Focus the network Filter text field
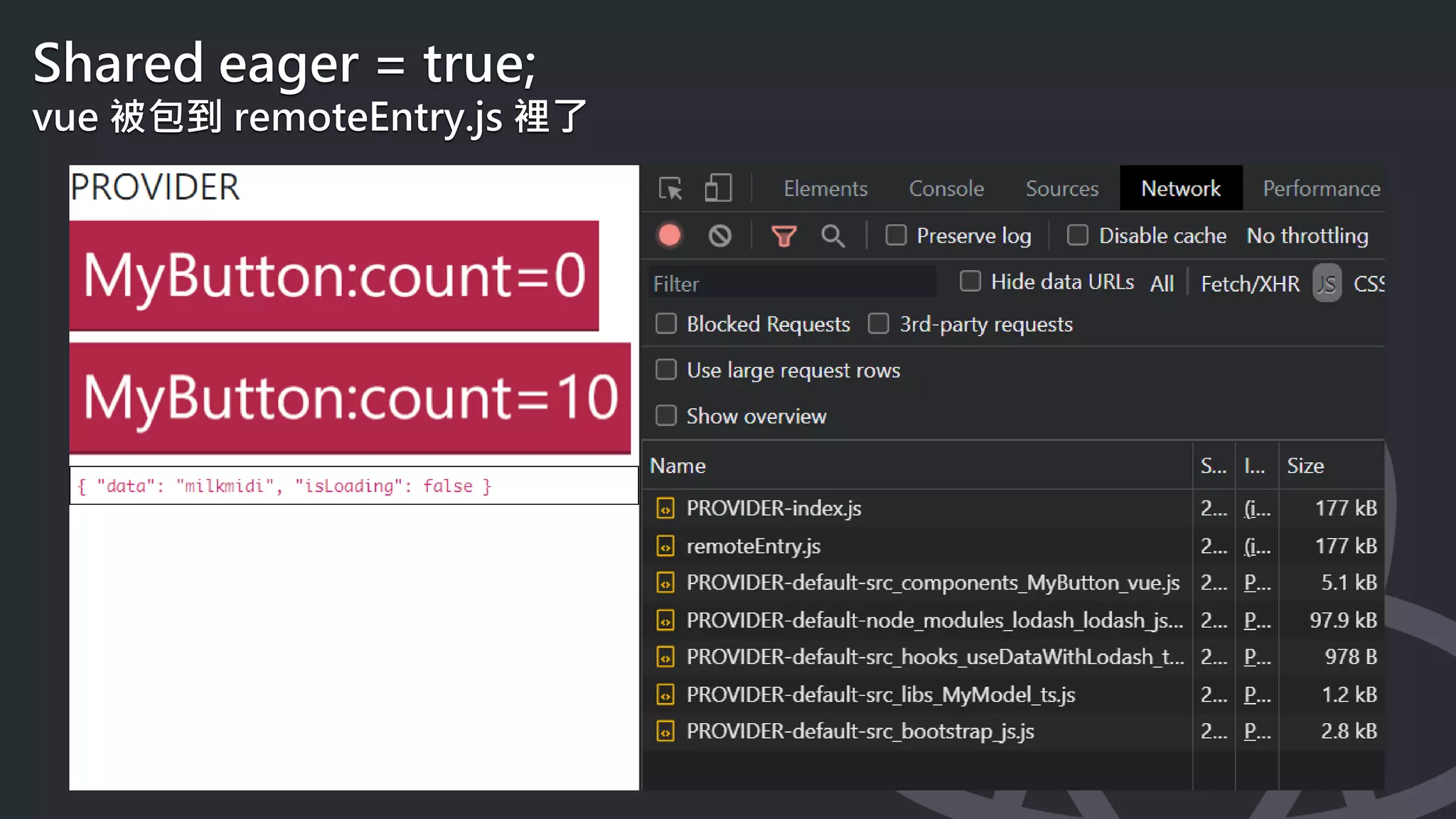1456x819 pixels. pos(792,284)
